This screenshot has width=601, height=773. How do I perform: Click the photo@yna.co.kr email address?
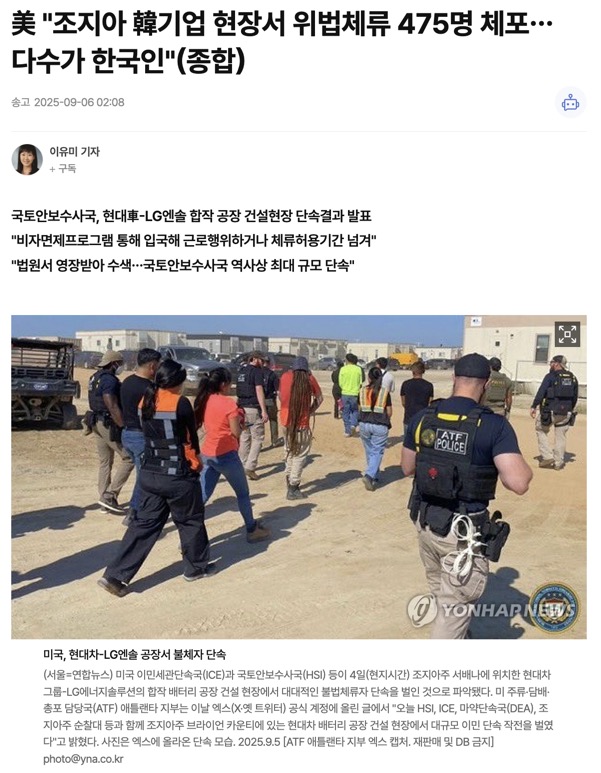(83, 759)
